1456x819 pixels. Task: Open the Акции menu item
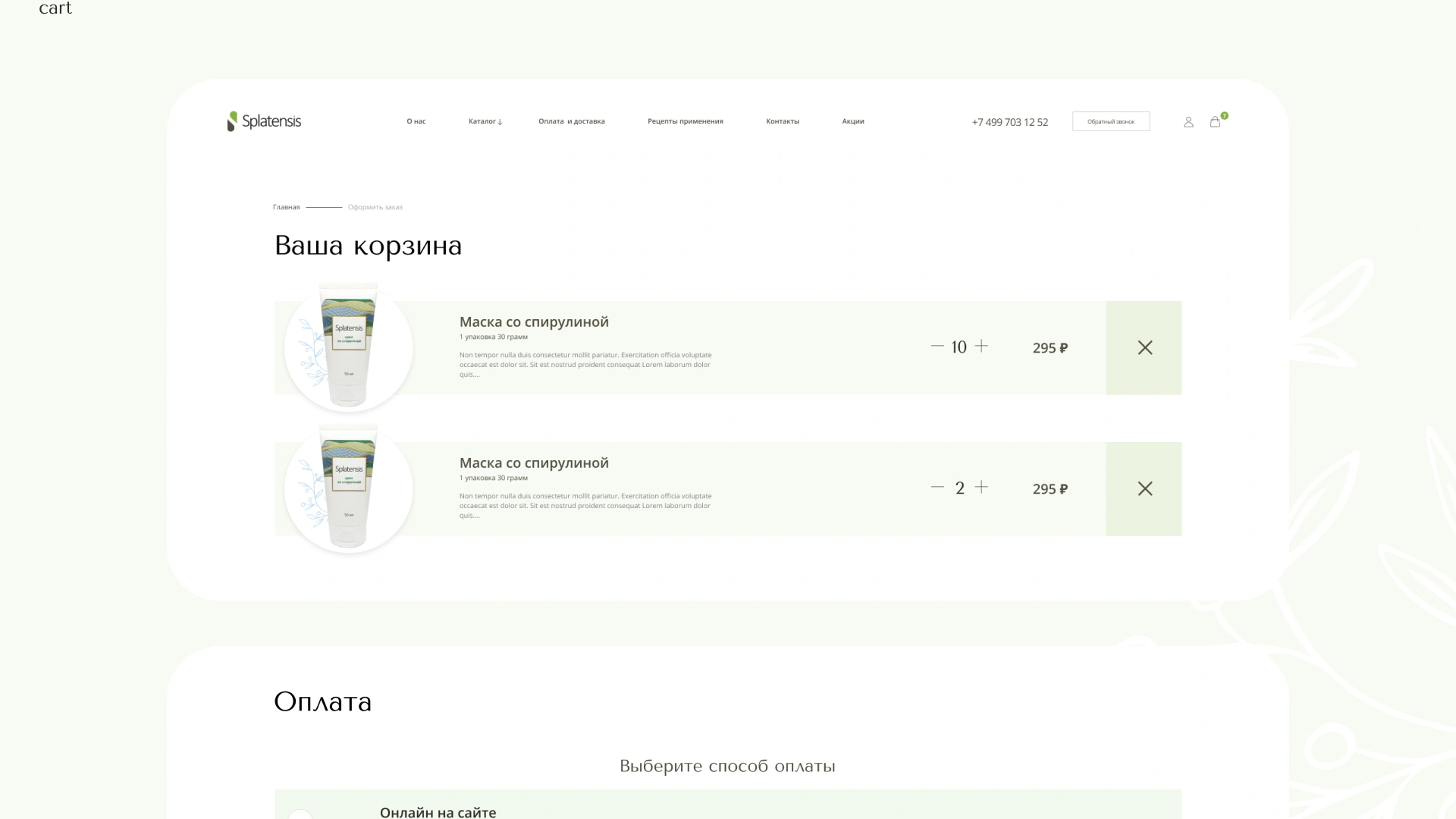point(853,121)
